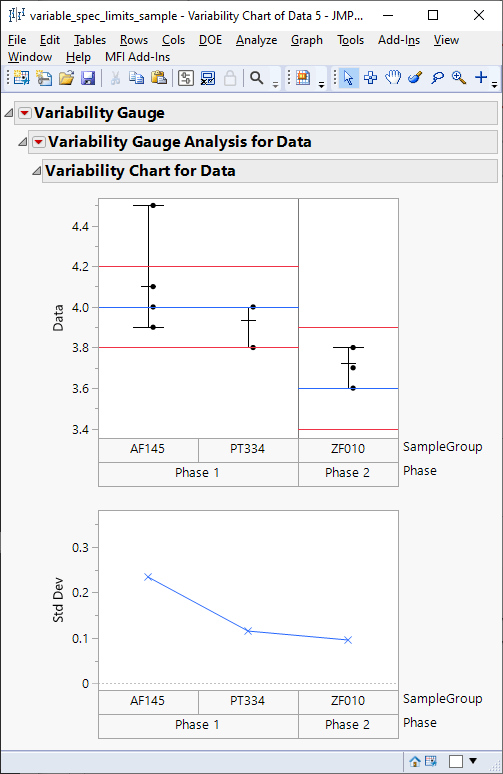Open the Graph menu
The height and width of the screenshot is (774, 503).
[307, 40]
